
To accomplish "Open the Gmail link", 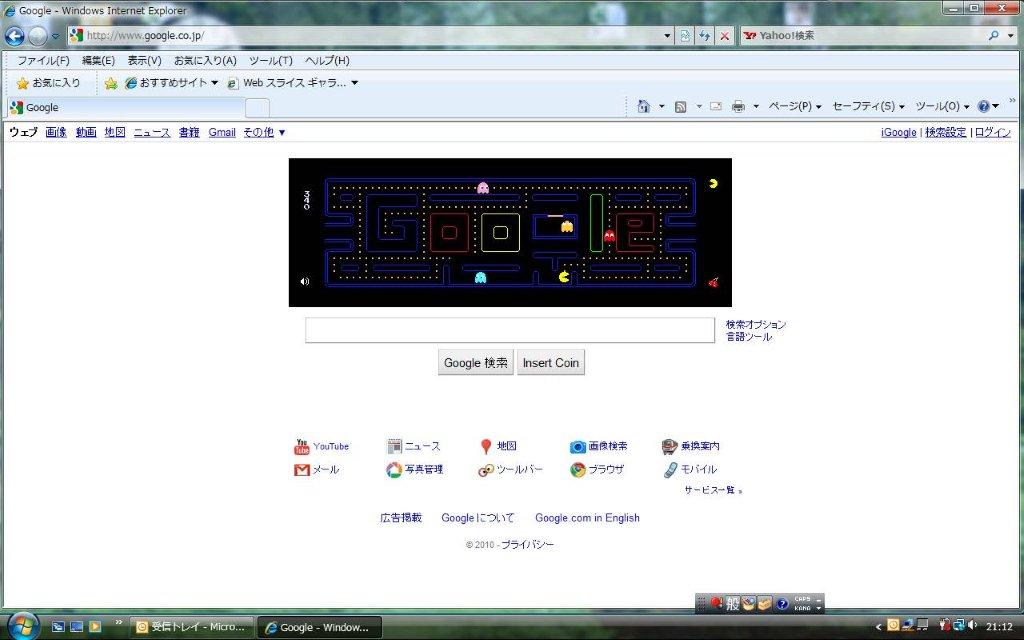I will click(x=222, y=133).
